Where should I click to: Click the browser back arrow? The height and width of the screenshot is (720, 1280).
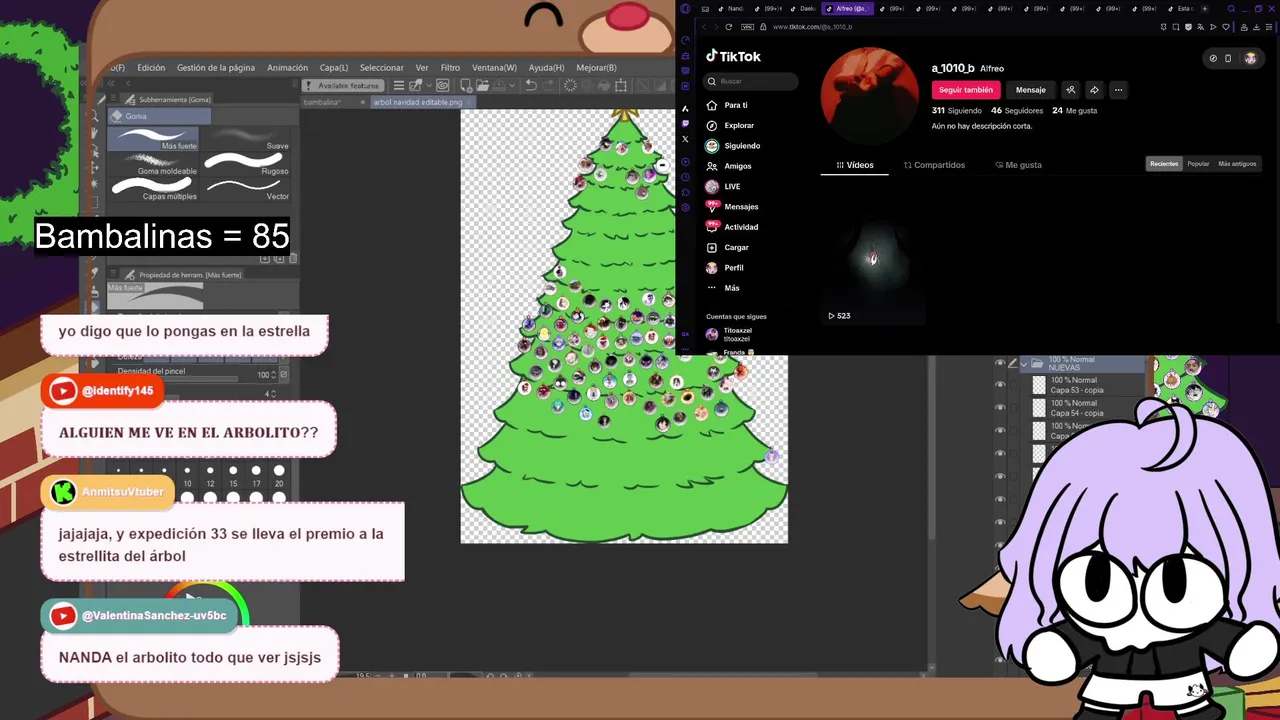[704, 27]
